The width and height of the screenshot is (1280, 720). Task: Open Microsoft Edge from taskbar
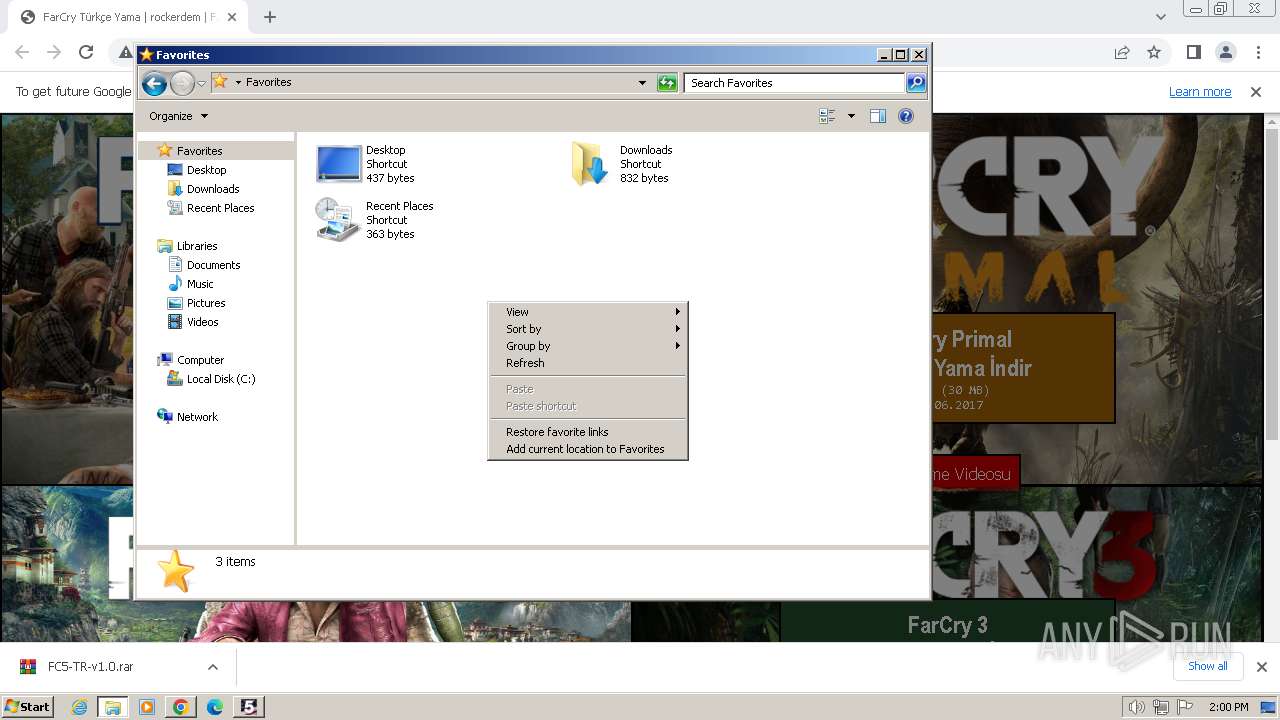click(x=215, y=707)
